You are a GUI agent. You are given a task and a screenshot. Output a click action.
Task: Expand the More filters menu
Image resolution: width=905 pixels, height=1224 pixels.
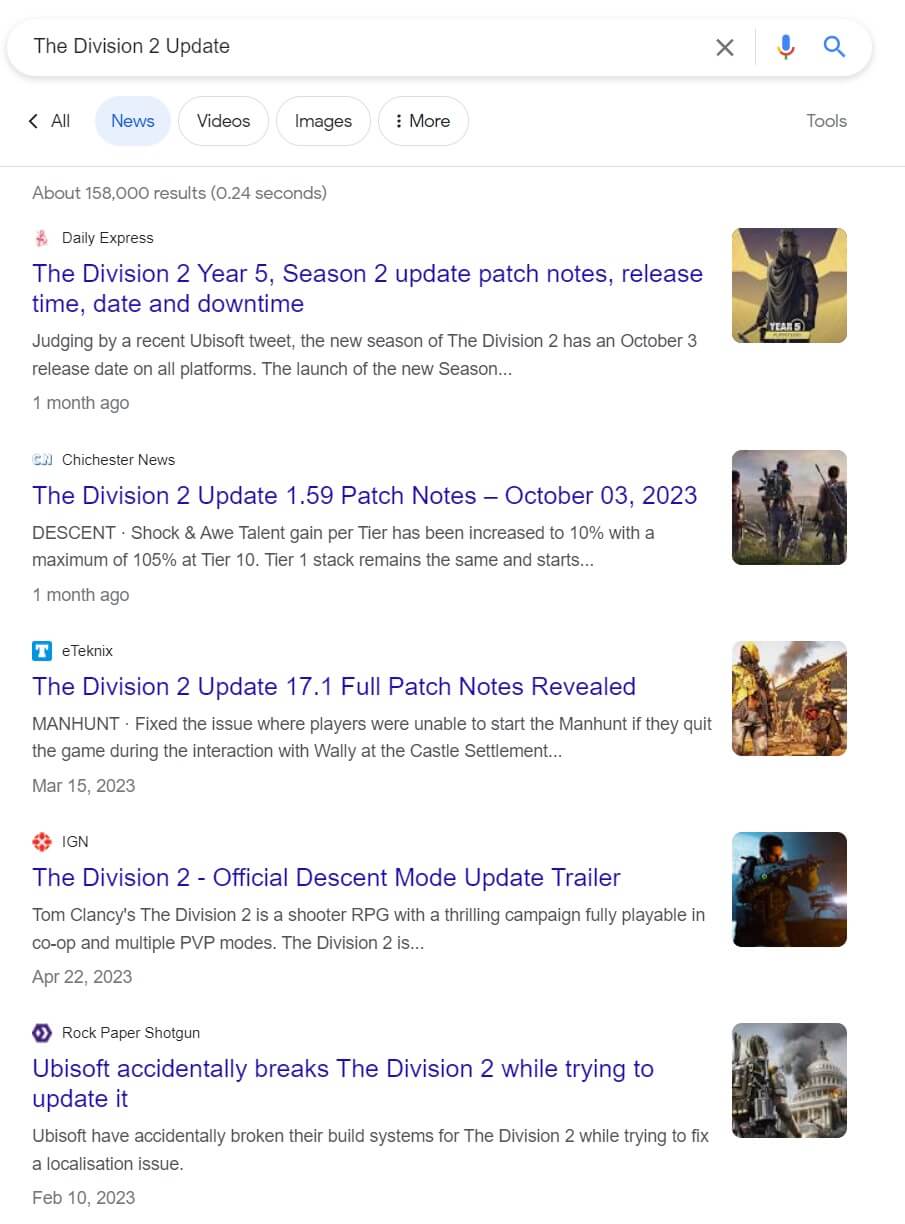(x=422, y=121)
